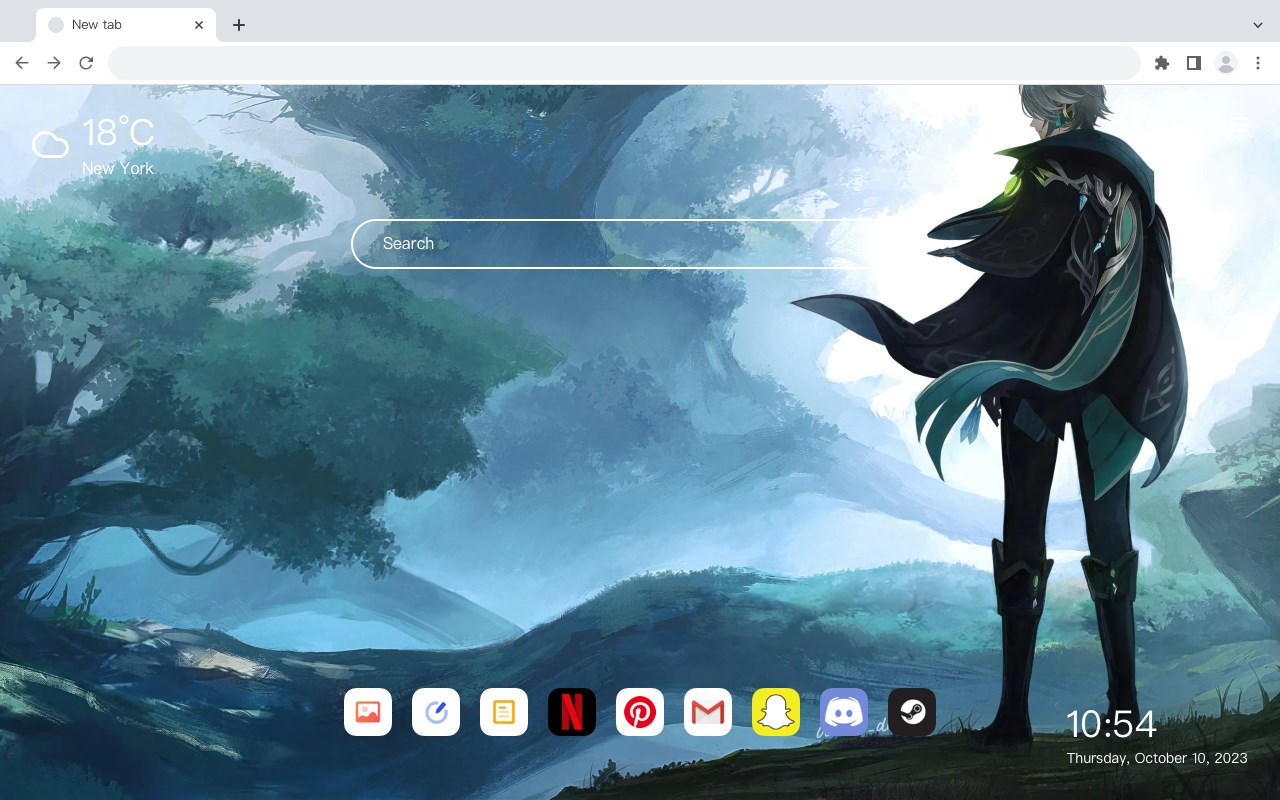Go forward to next page
Screen dimensions: 1280x800
[x=54, y=63]
